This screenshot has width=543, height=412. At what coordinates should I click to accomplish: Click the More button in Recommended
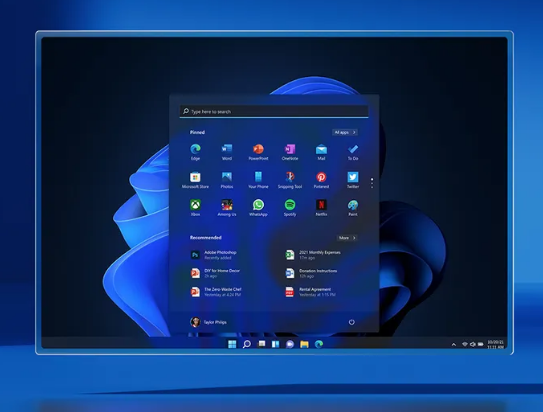click(347, 238)
